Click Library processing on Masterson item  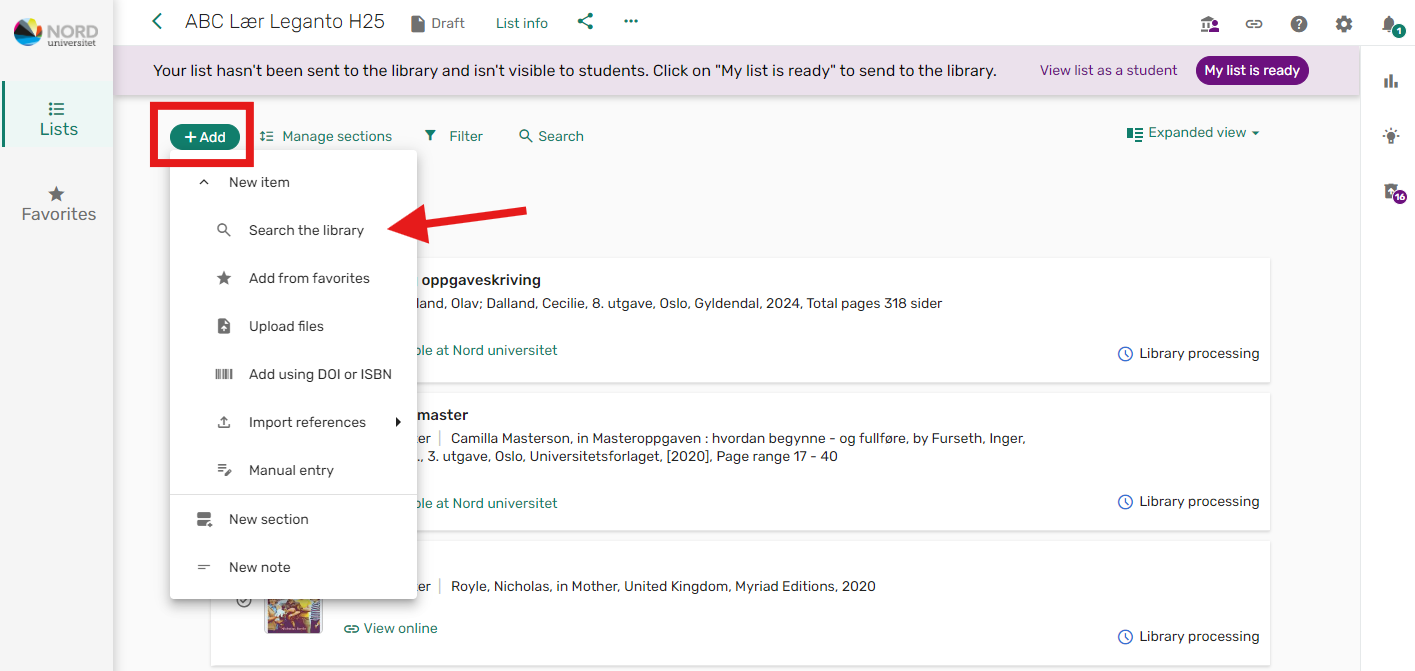[x=1188, y=501]
